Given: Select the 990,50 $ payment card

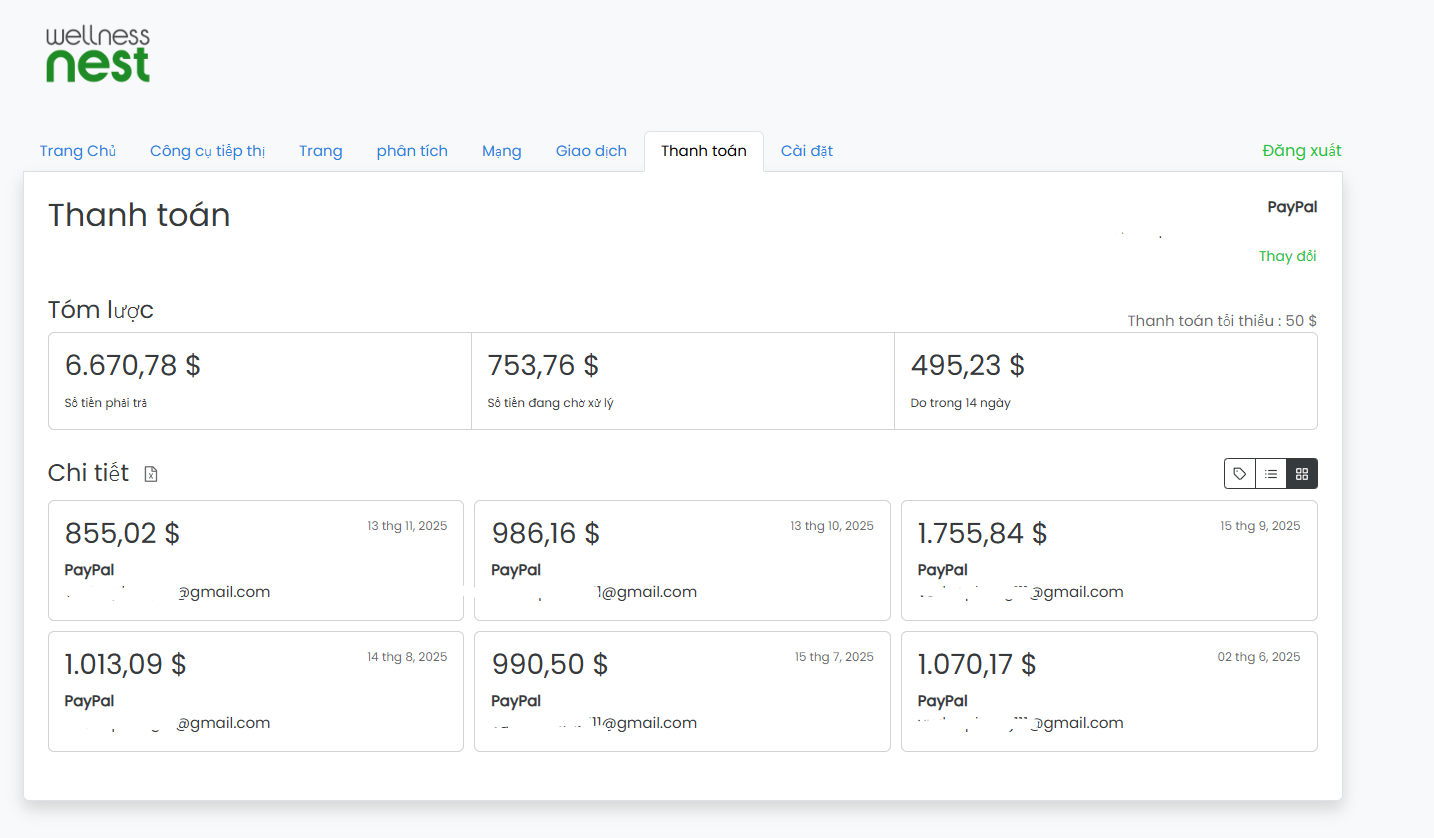Looking at the screenshot, I should pos(682,691).
